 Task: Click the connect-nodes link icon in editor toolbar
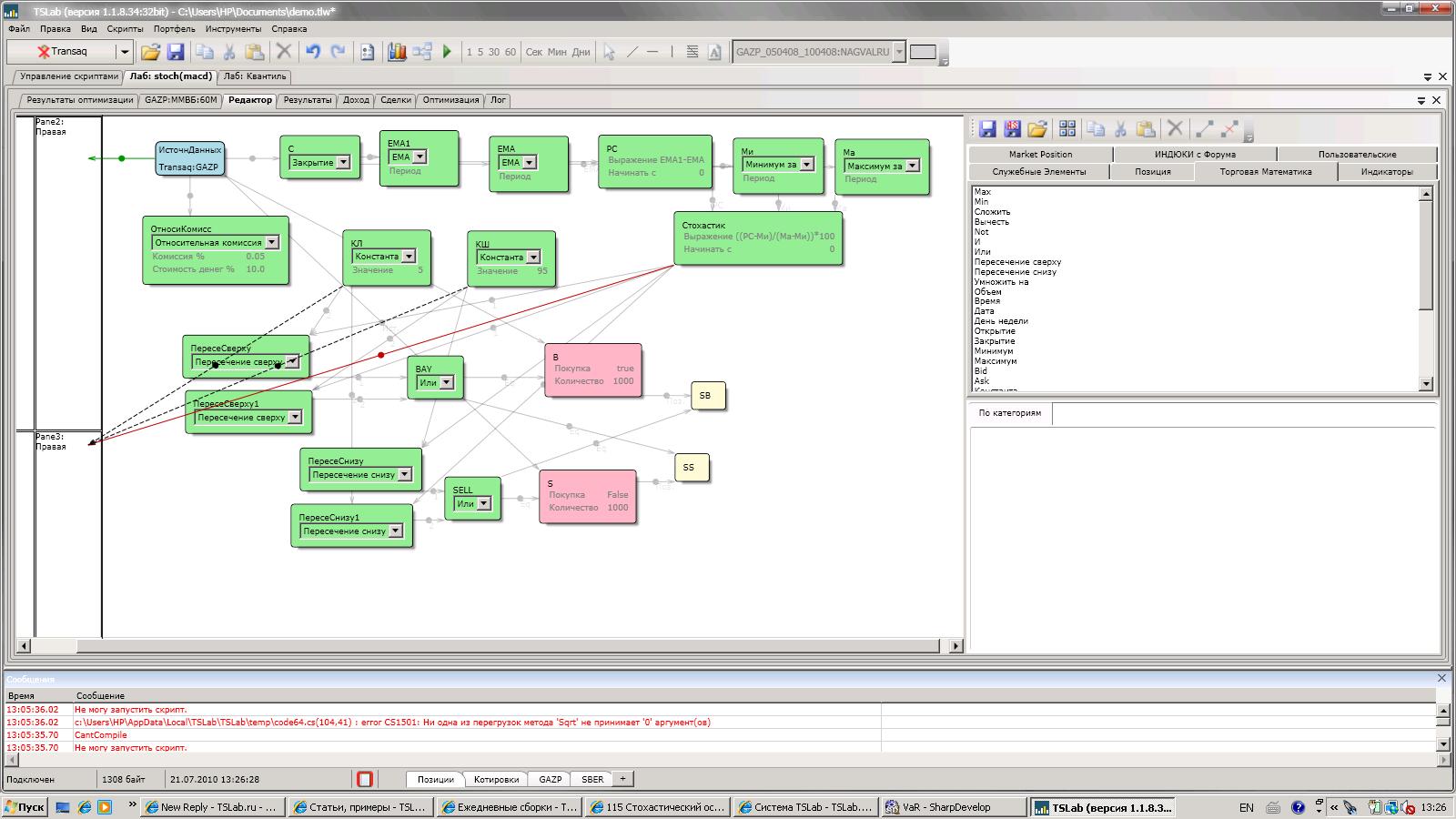pos(1204,129)
